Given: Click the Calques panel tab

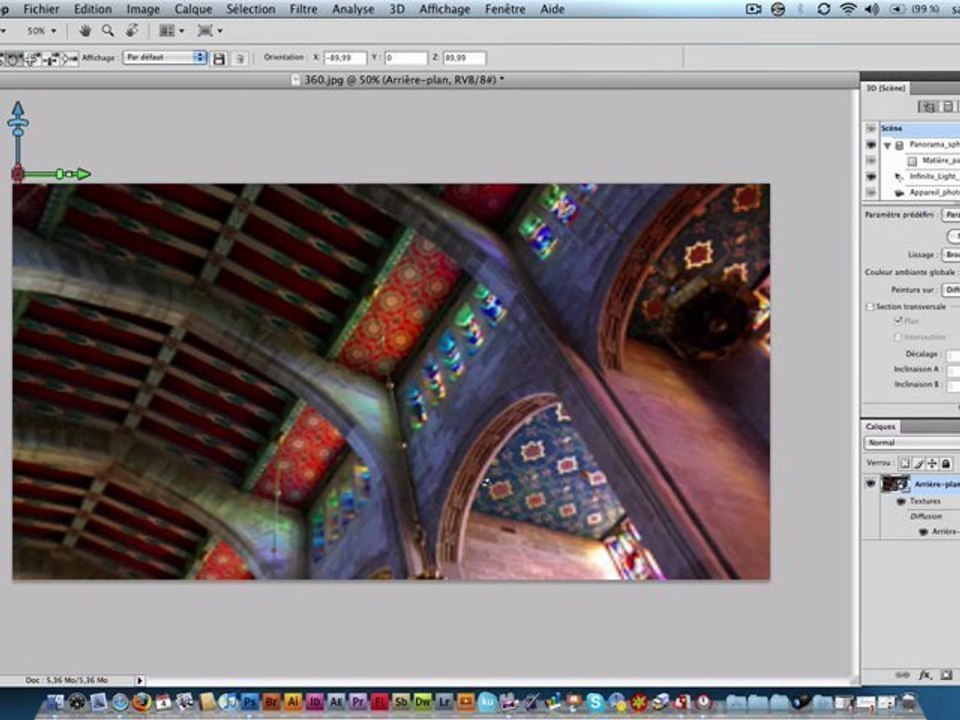Looking at the screenshot, I should click(x=881, y=426).
